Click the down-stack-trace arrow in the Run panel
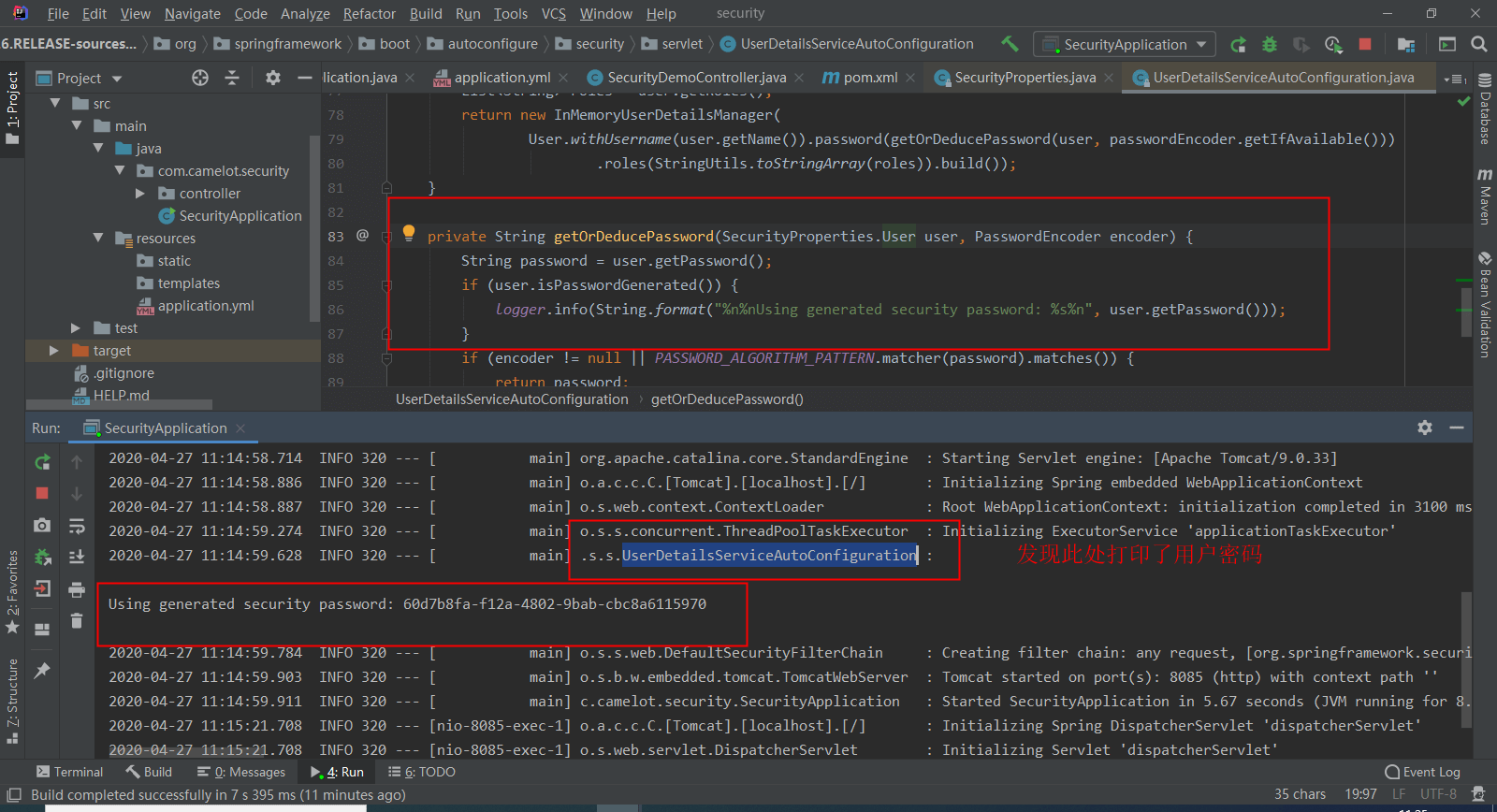This screenshot has height=812, width=1497. 77,493
